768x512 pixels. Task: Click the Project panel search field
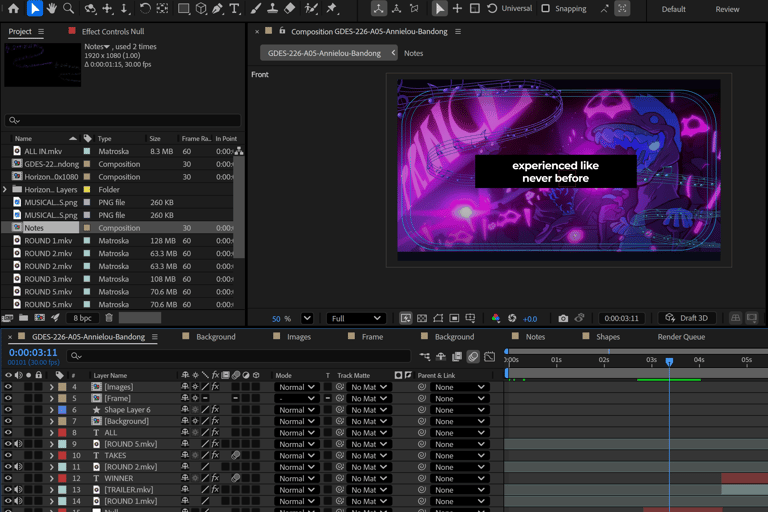tap(122, 121)
